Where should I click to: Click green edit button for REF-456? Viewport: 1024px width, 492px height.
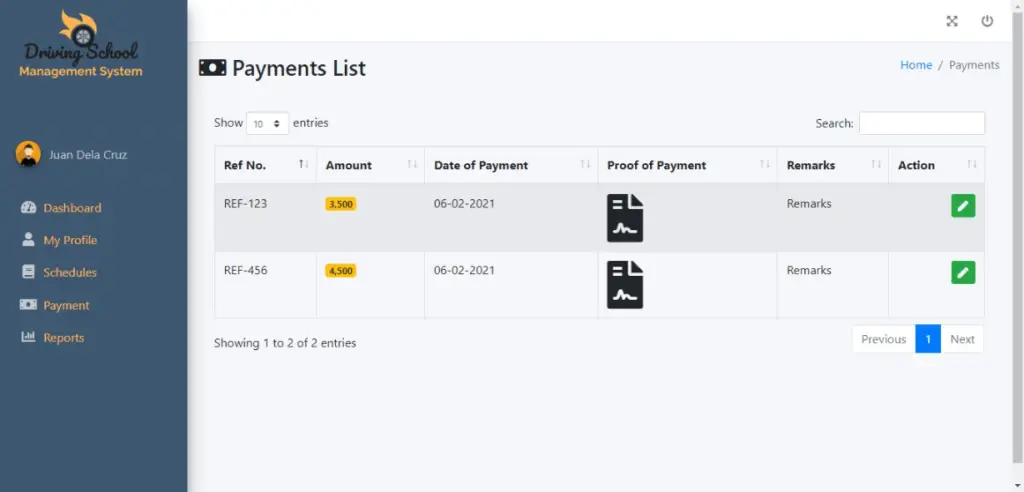[x=963, y=272]
